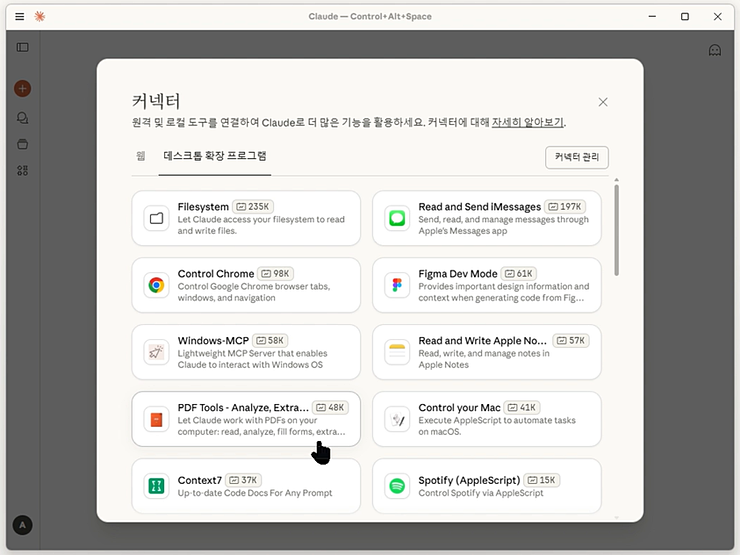This screenshot has height=555, width=740.
Task: Click the 58K download count badge
Action: (270, 341)
